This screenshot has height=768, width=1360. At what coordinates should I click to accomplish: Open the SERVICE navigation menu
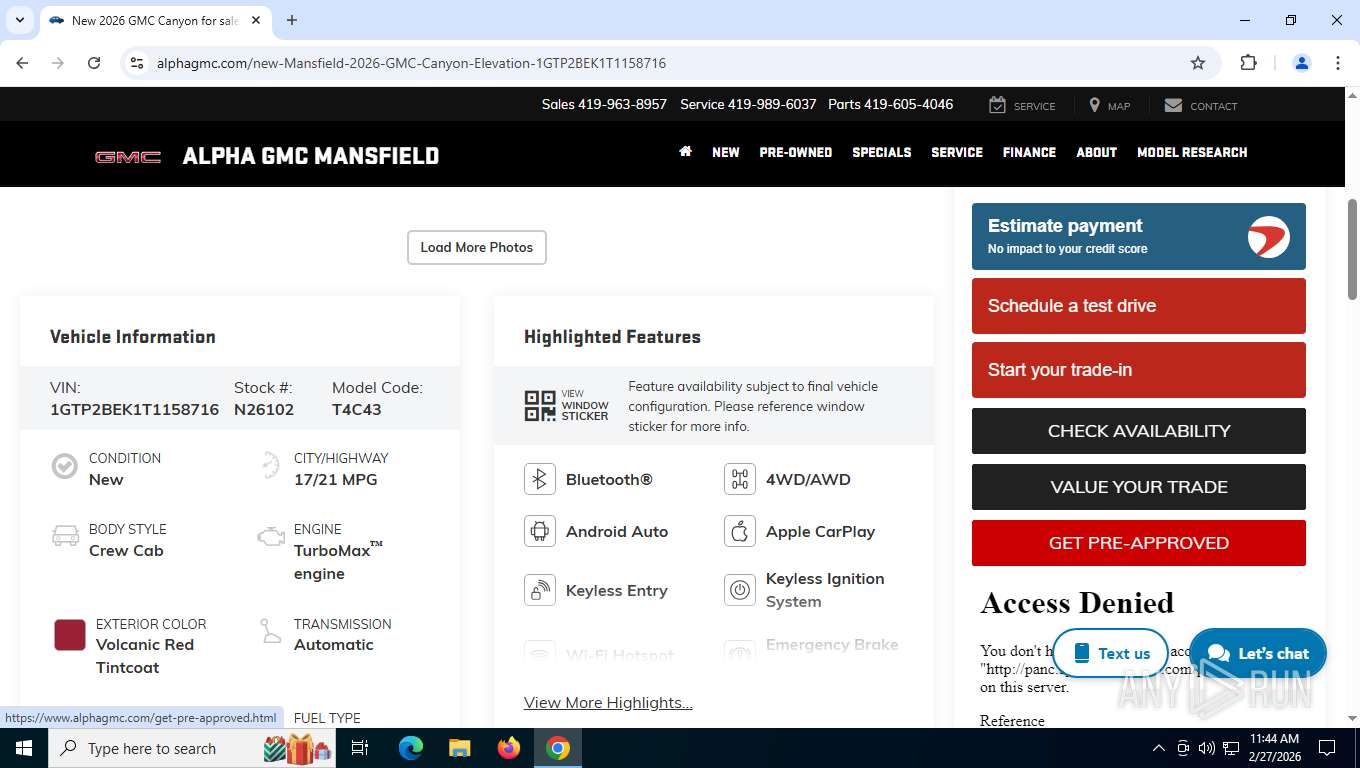click(x=957, y=152)
